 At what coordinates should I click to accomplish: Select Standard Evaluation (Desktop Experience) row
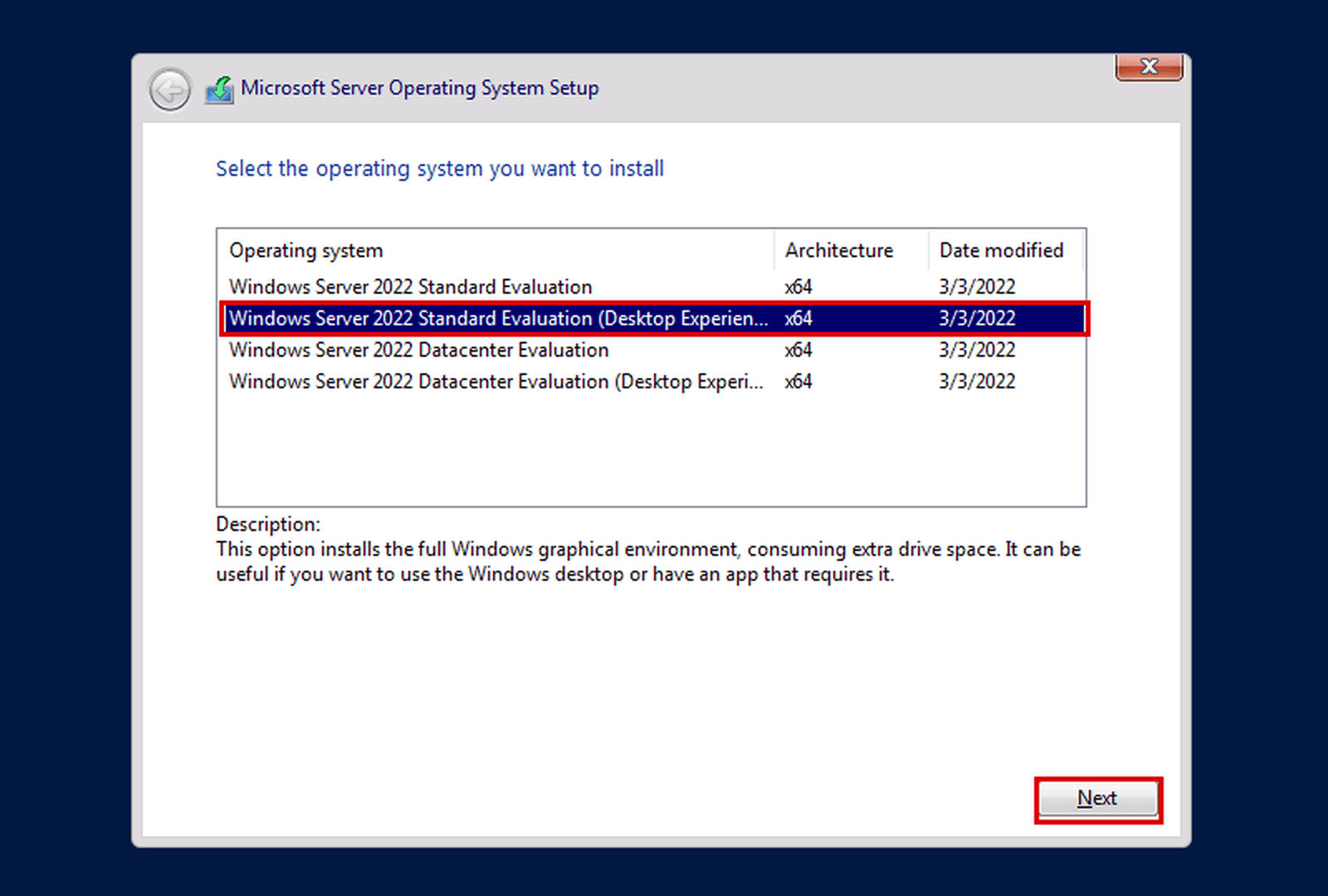coord(655,319)
